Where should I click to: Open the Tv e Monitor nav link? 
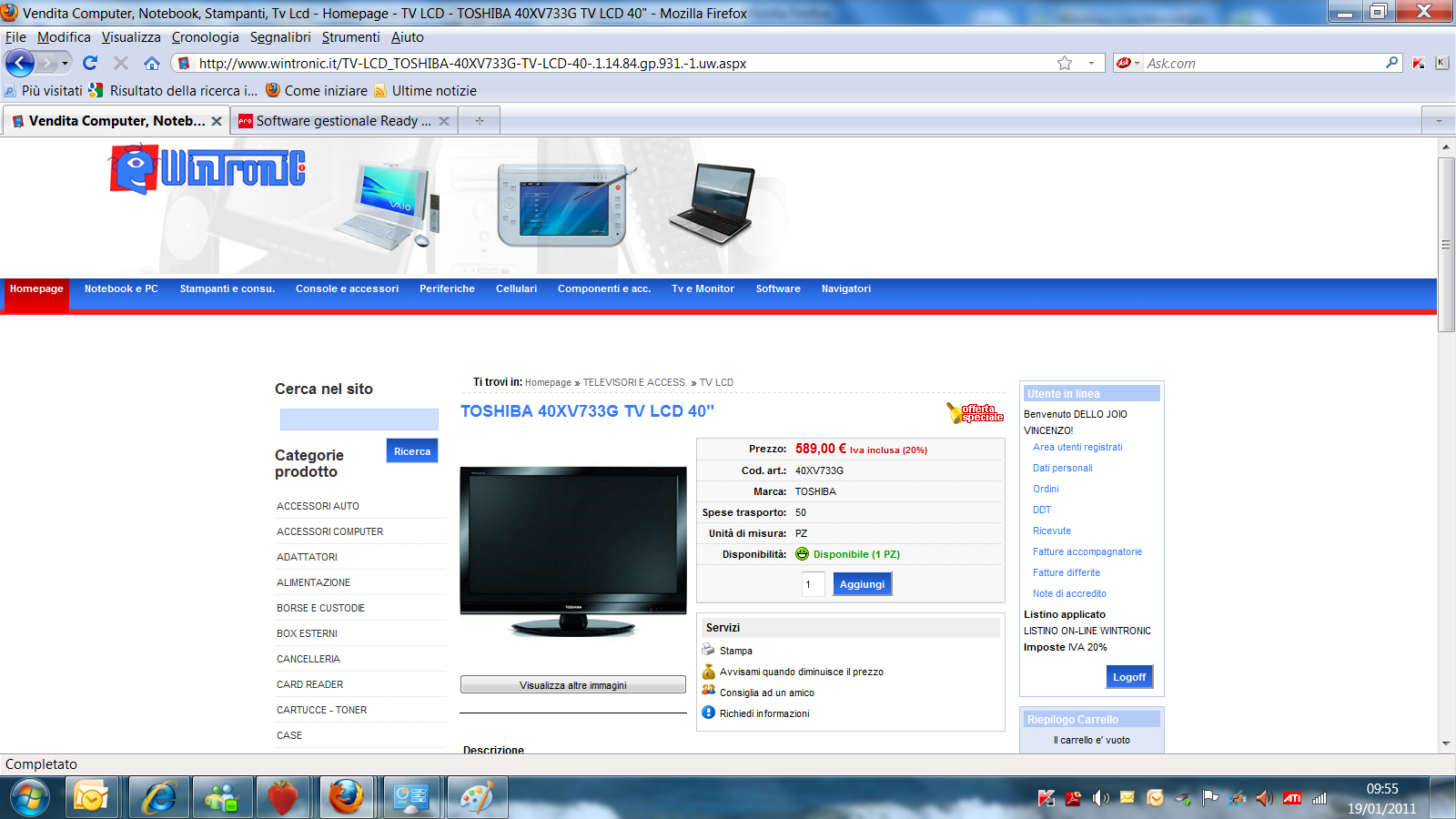[x=703, y=288]
